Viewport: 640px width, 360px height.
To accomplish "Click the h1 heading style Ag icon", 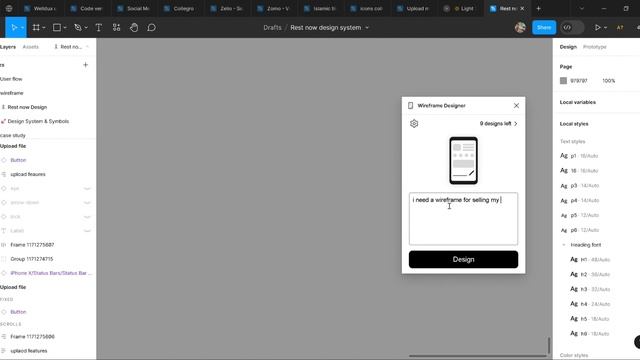I will (x=574, y=259).
